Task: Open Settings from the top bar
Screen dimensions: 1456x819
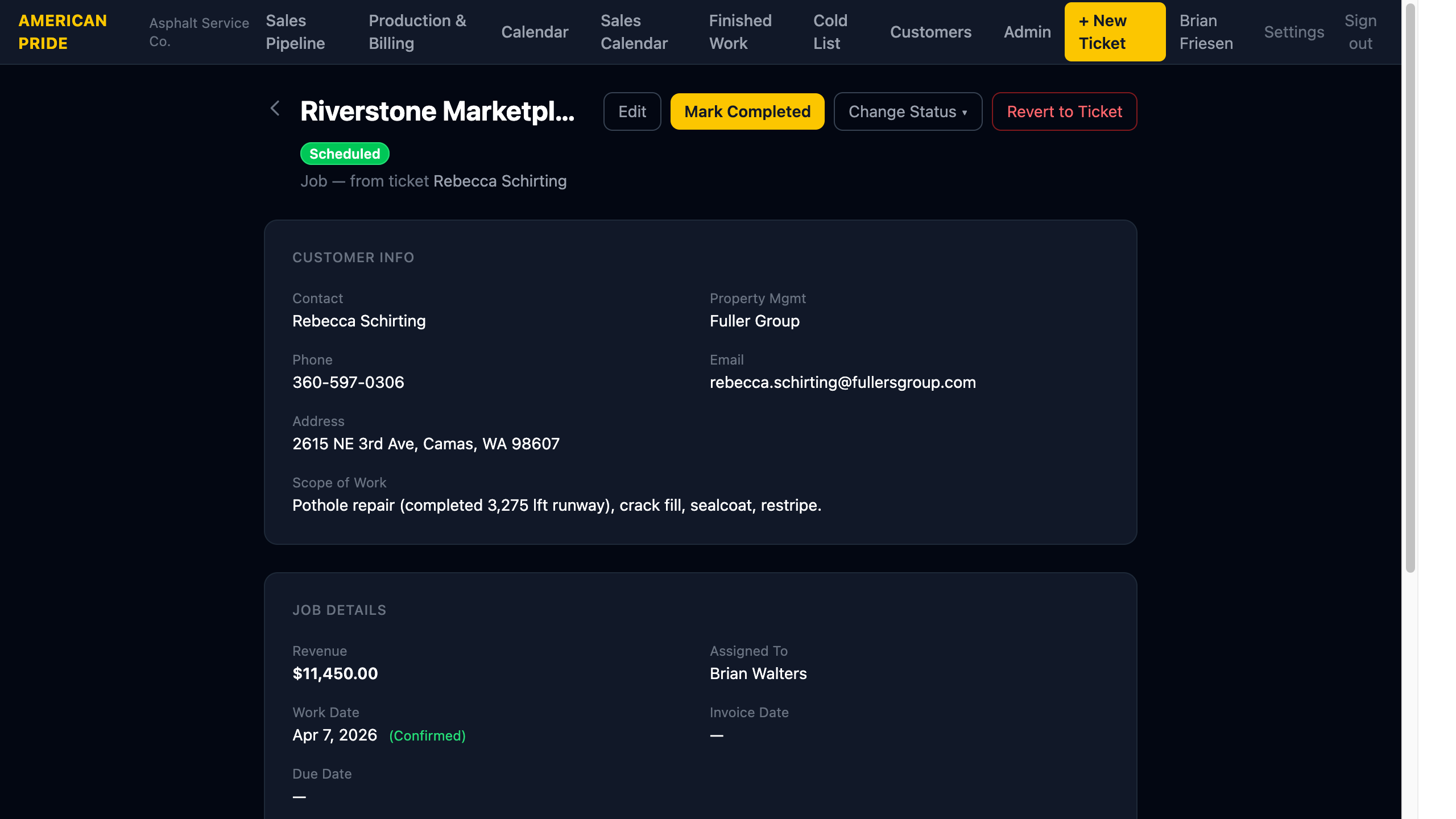Action: click(1294, 32)
